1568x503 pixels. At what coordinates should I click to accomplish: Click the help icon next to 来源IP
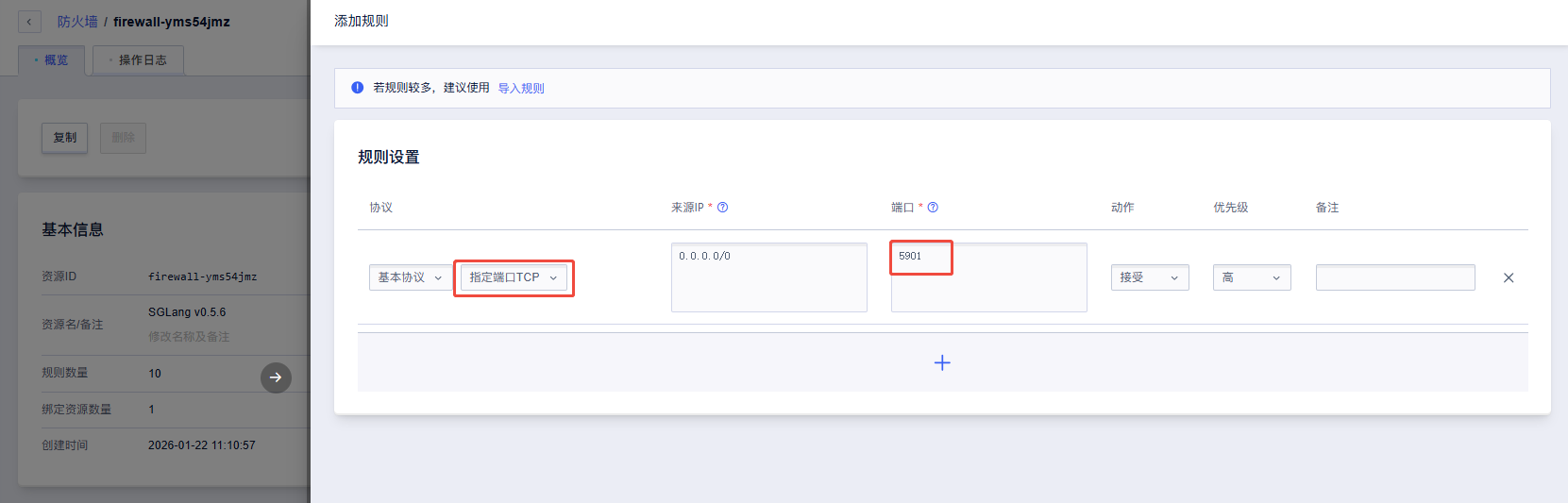point(722,208)
